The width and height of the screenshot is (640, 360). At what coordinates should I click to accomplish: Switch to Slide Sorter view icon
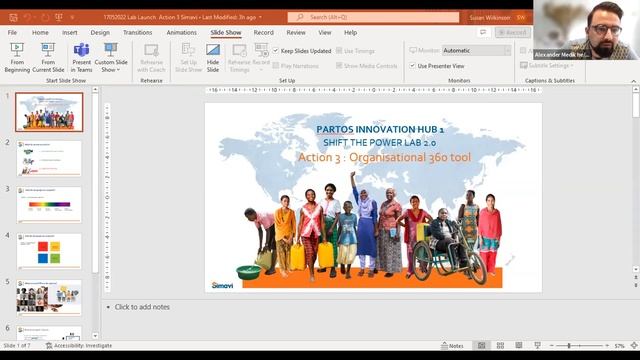[500, 346]
